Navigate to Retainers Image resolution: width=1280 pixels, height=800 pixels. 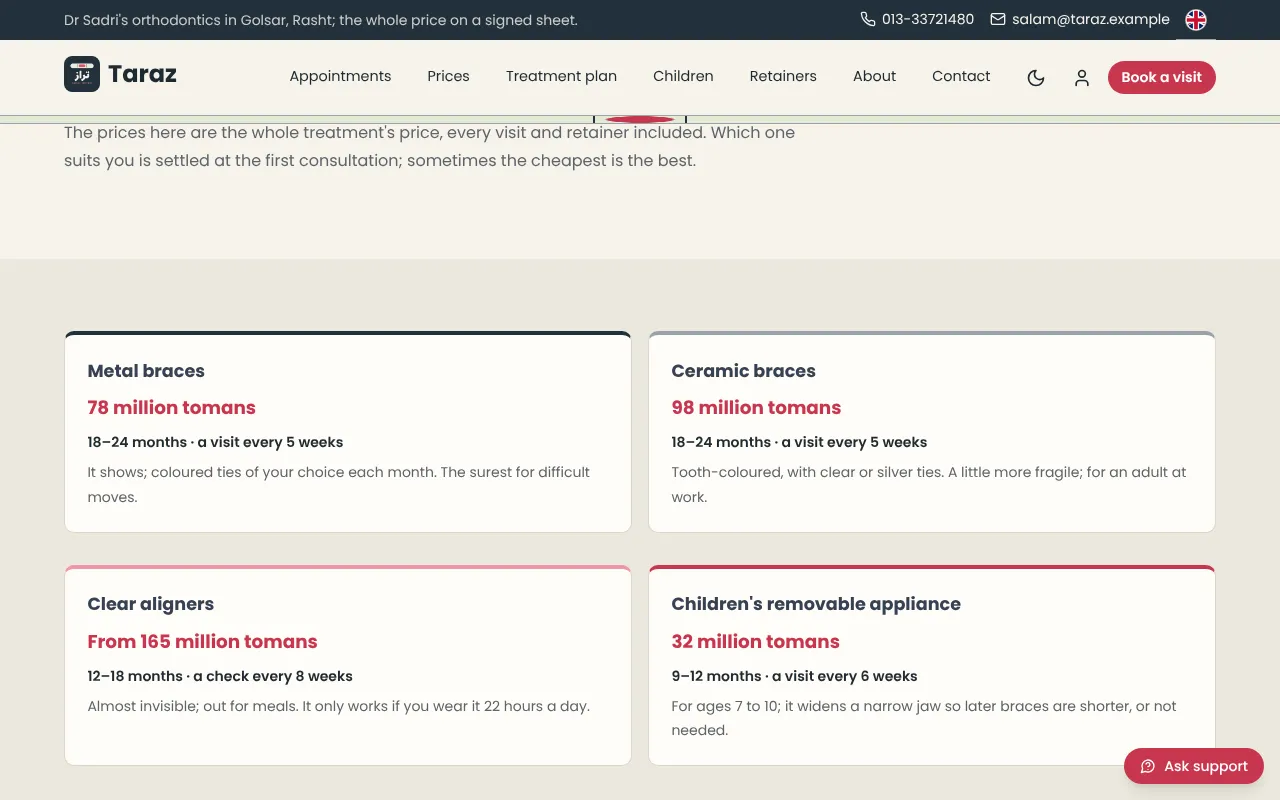tap(783, 76)
